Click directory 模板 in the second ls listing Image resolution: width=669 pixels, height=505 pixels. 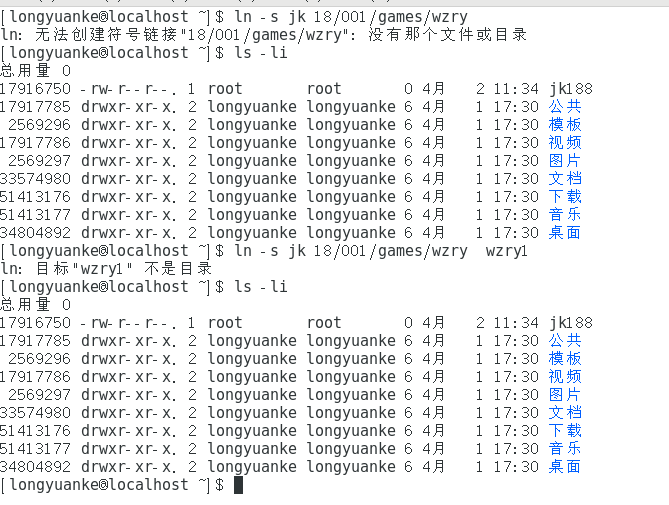[x=565, y=359]
